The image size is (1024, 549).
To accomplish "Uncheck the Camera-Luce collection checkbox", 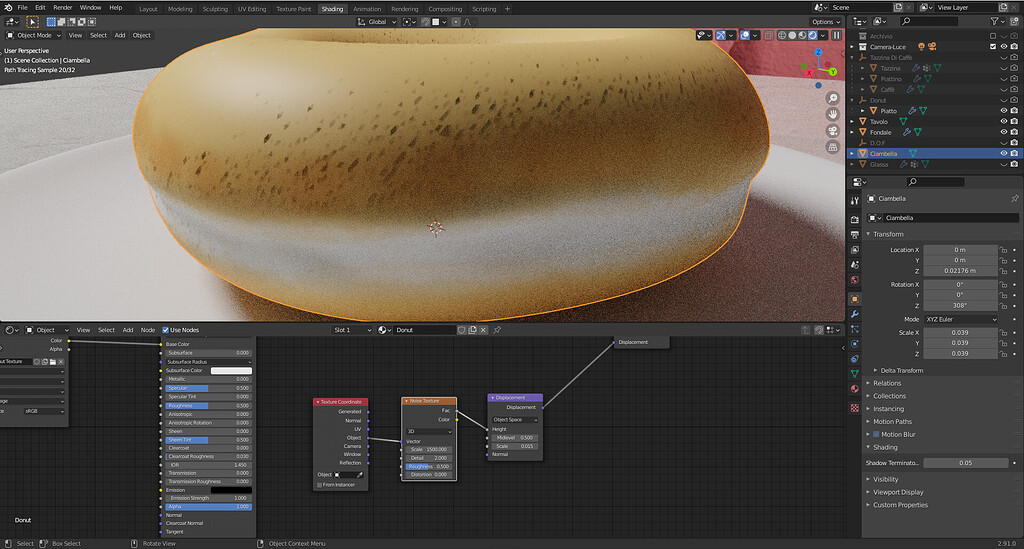I will point(993,47).
